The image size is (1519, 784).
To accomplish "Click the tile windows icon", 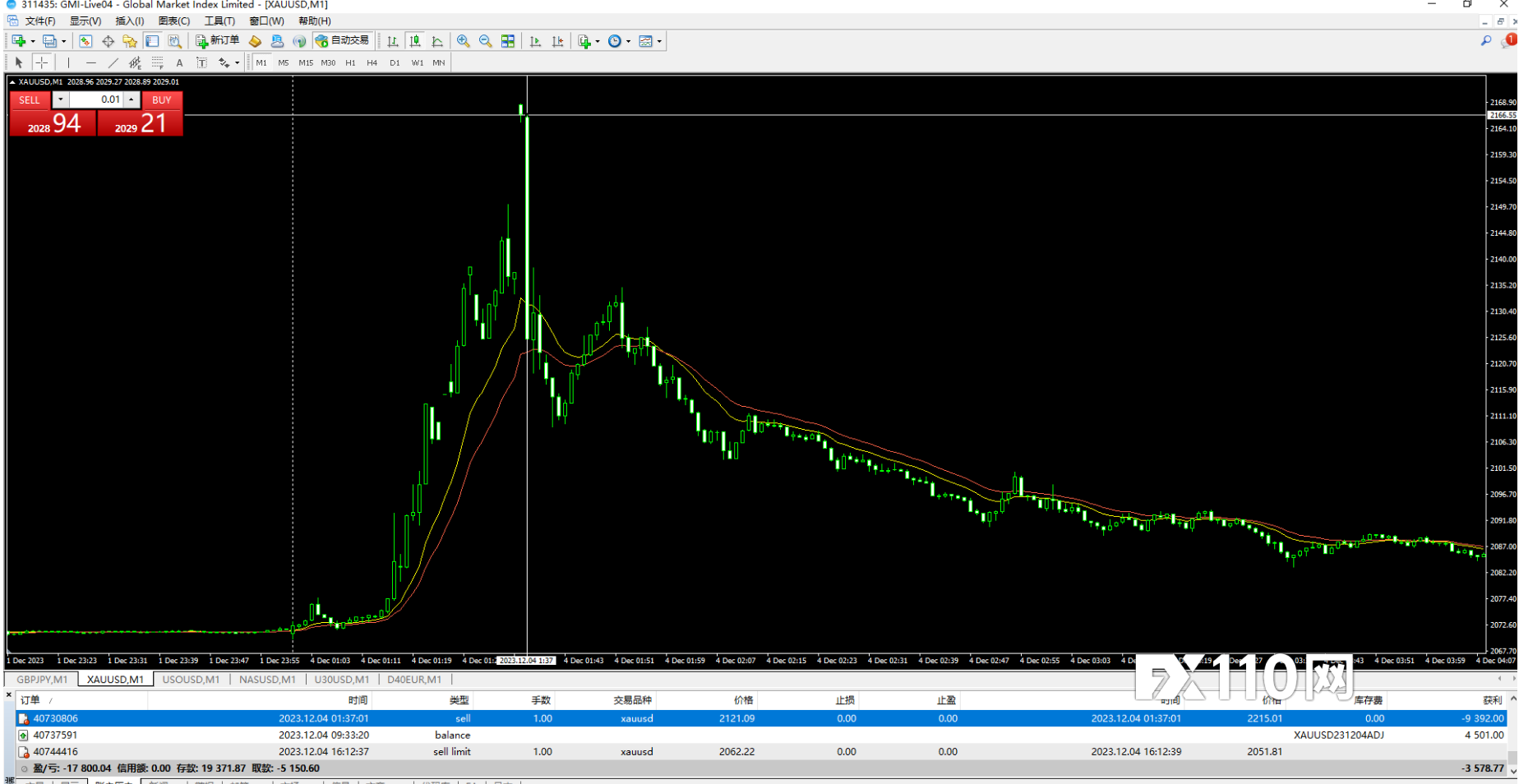I will tap(508, 41).
